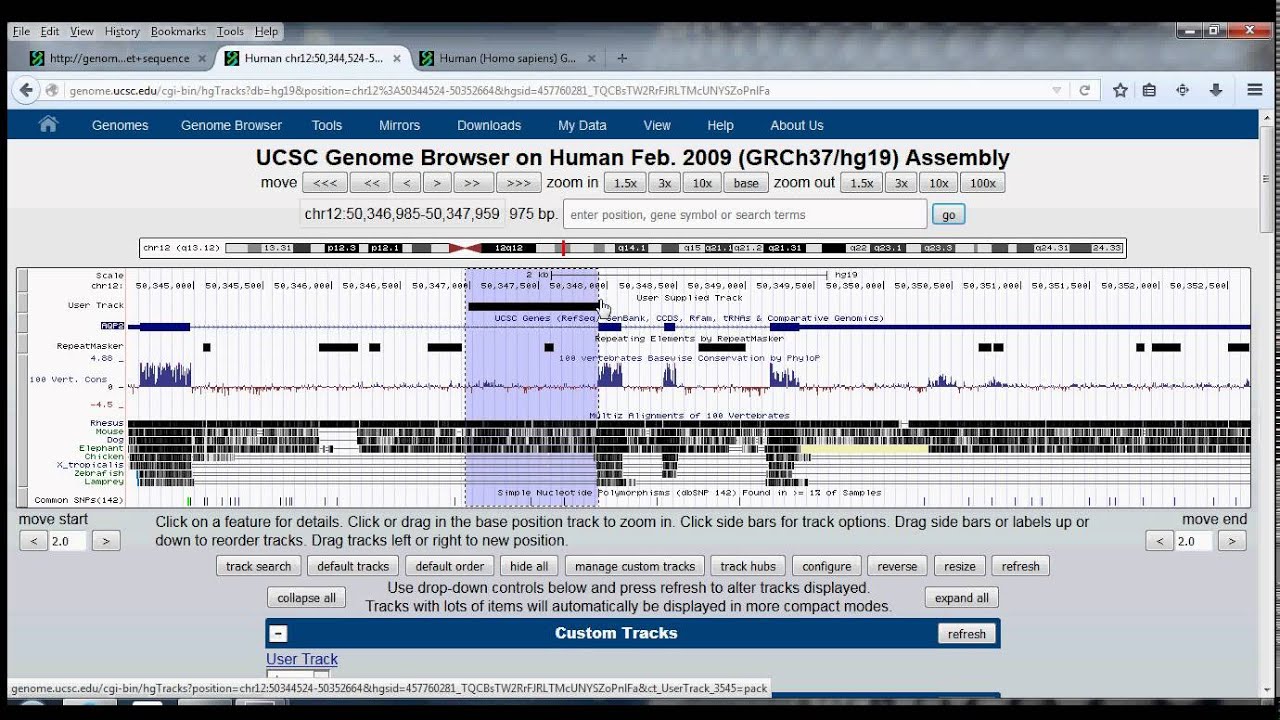Image resolution: width=1280 pixels, height=720 pixels.
Task: Decrease move start with < button
Action: [x=33, y=541]
